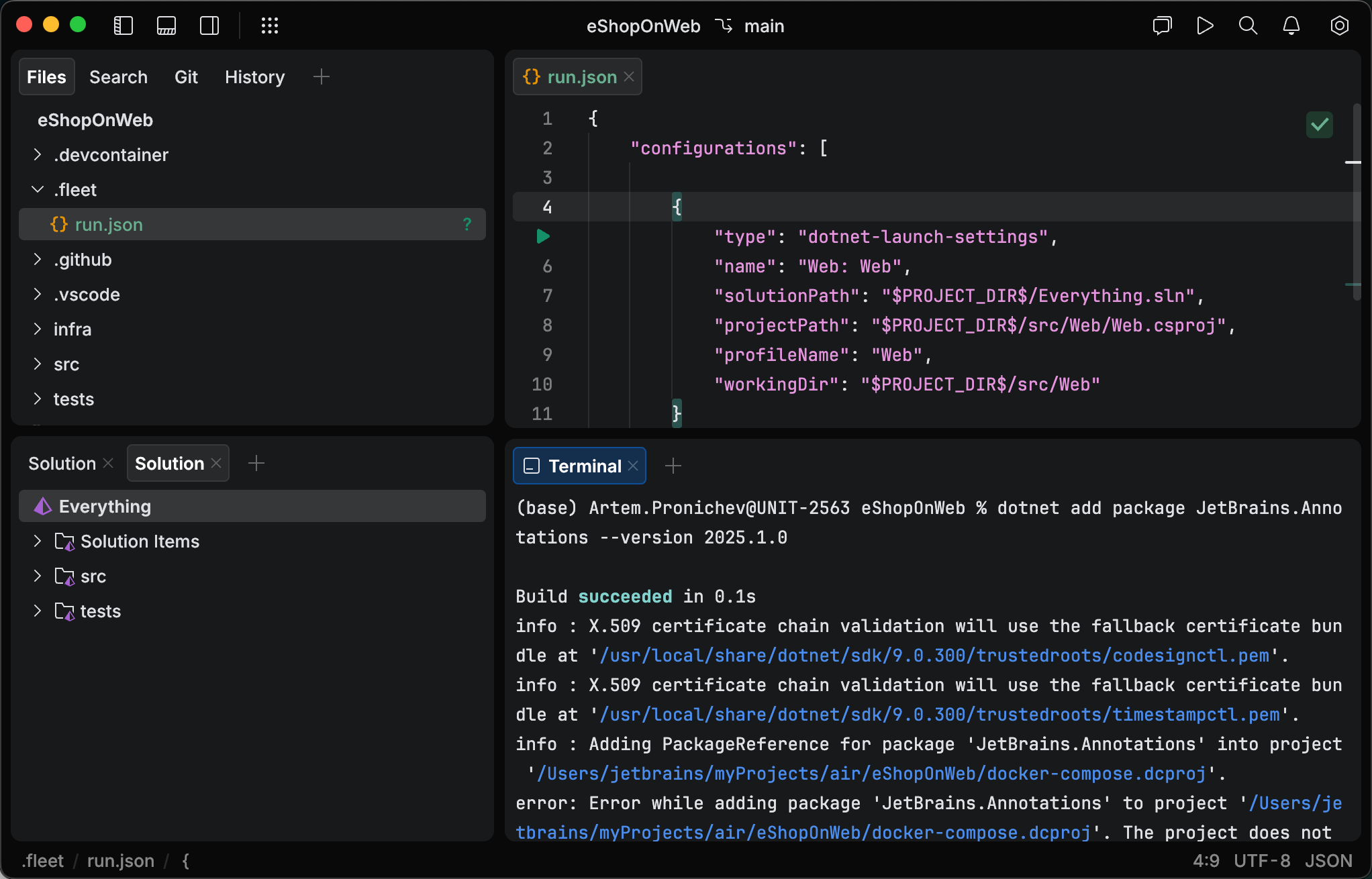
Task: Toggle the bottom panel visibility
Action: click(166, 25)
